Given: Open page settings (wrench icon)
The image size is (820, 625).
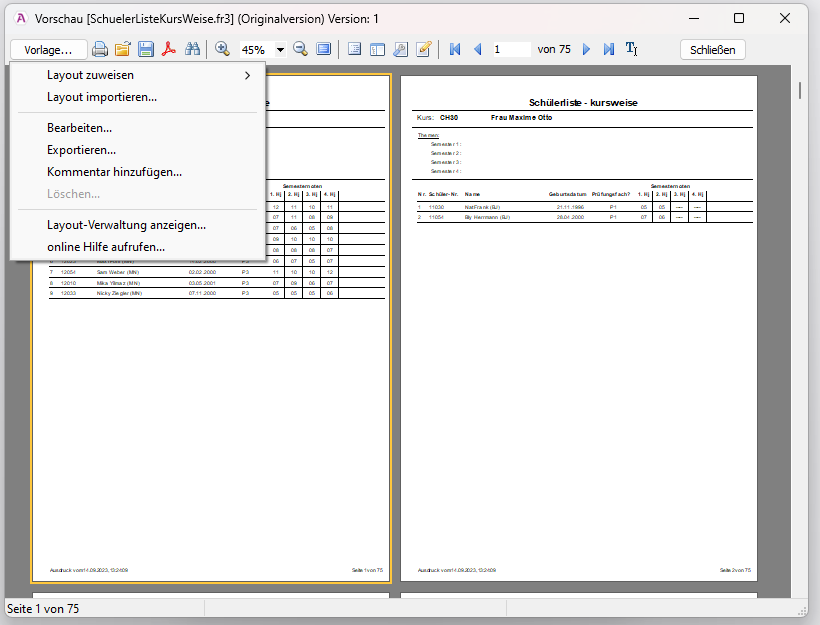Looking at the screenshot, I should pyautogui.click(x=401, y=49).
